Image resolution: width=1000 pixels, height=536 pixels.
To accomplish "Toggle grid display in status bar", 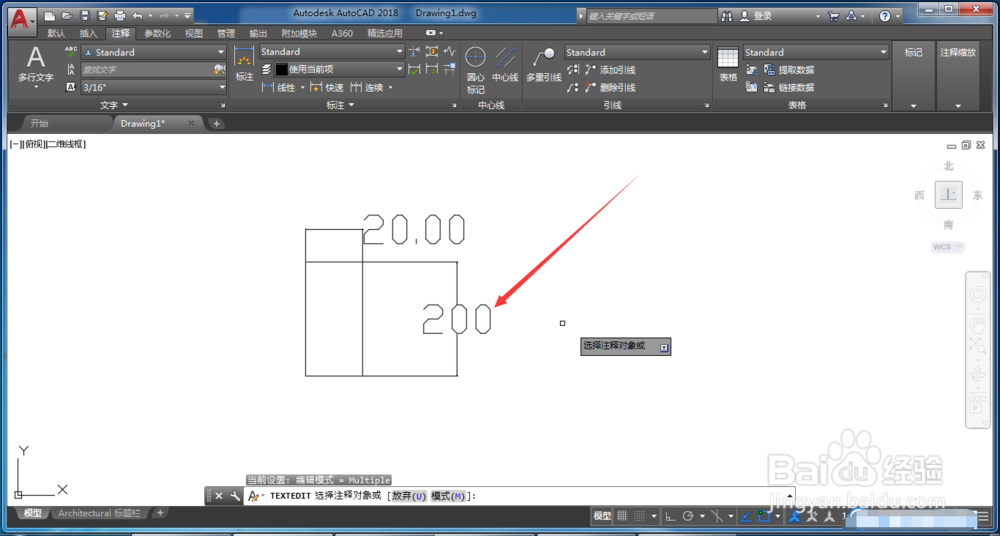I will coord(622,516).
